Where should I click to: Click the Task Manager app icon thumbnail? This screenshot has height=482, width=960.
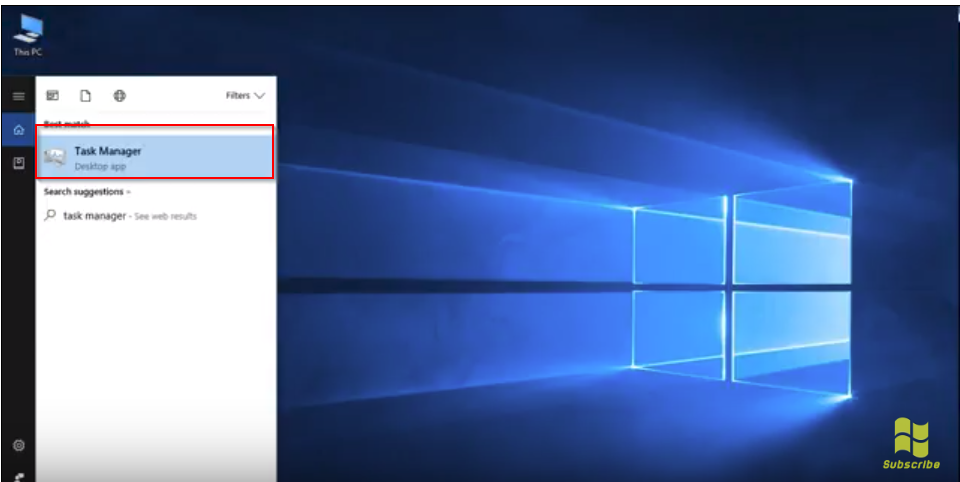coord(55,157)
